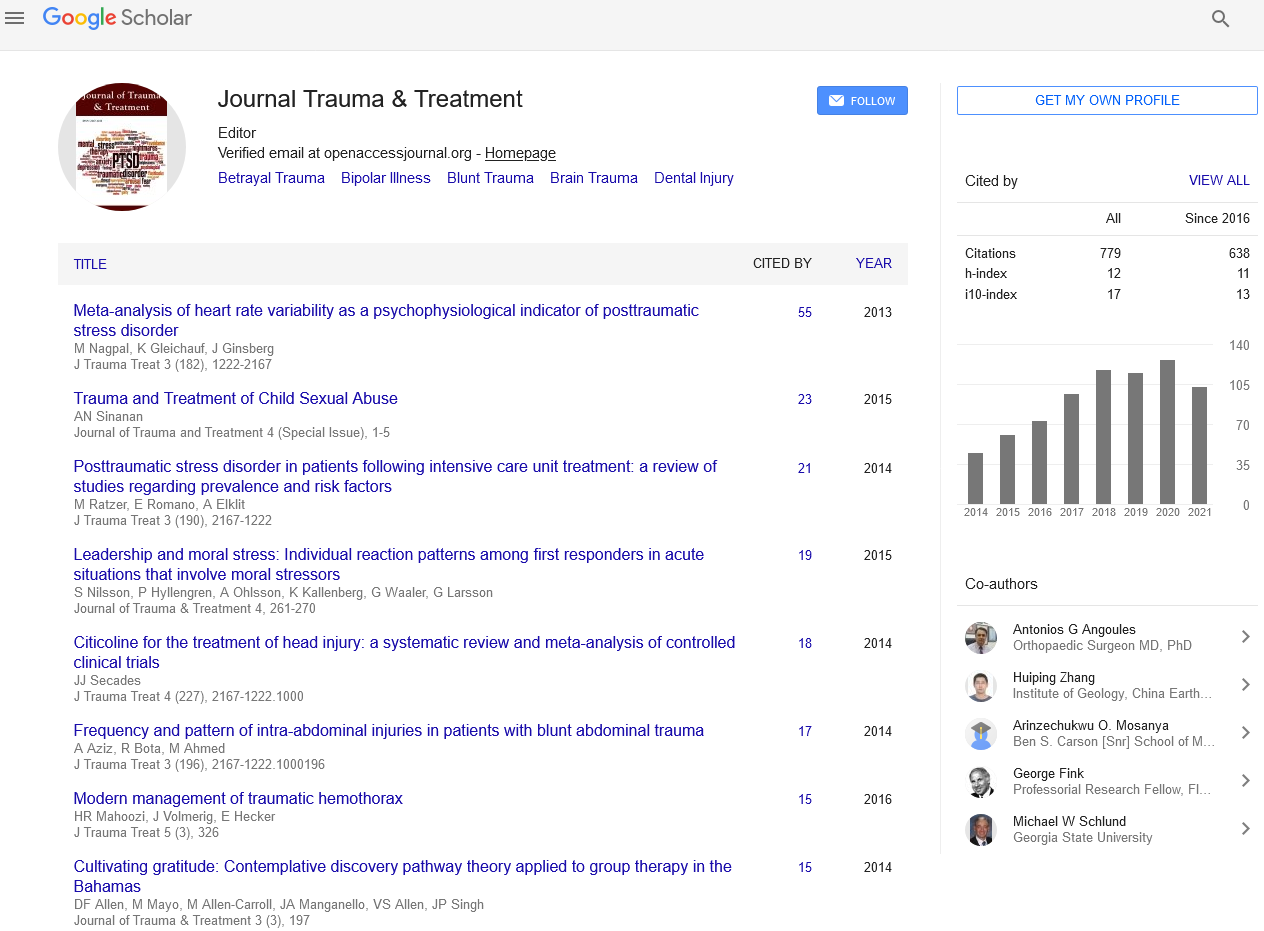This screenshot has height=931, width=1264.
Task: Expand Huiping Zhang co-author chevron
Action: 1245,685
